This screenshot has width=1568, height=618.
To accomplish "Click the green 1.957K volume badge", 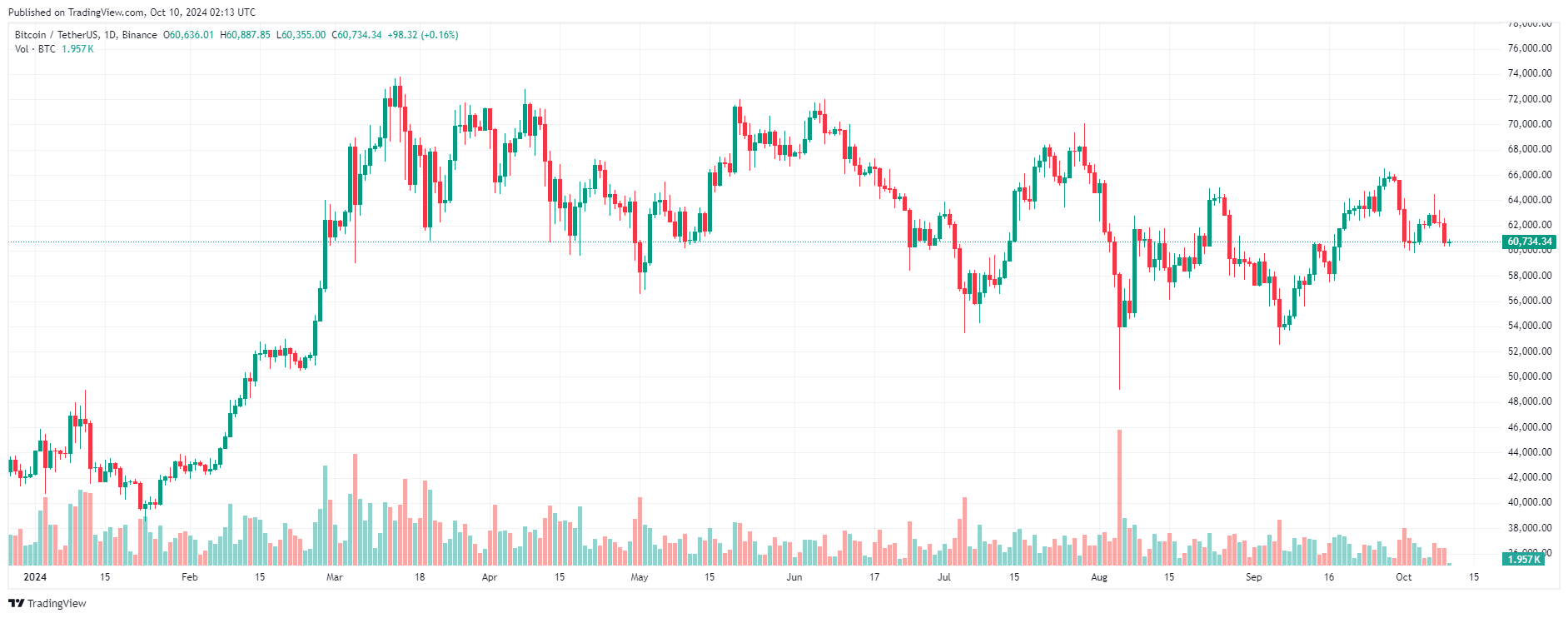I will [1525, 559].
